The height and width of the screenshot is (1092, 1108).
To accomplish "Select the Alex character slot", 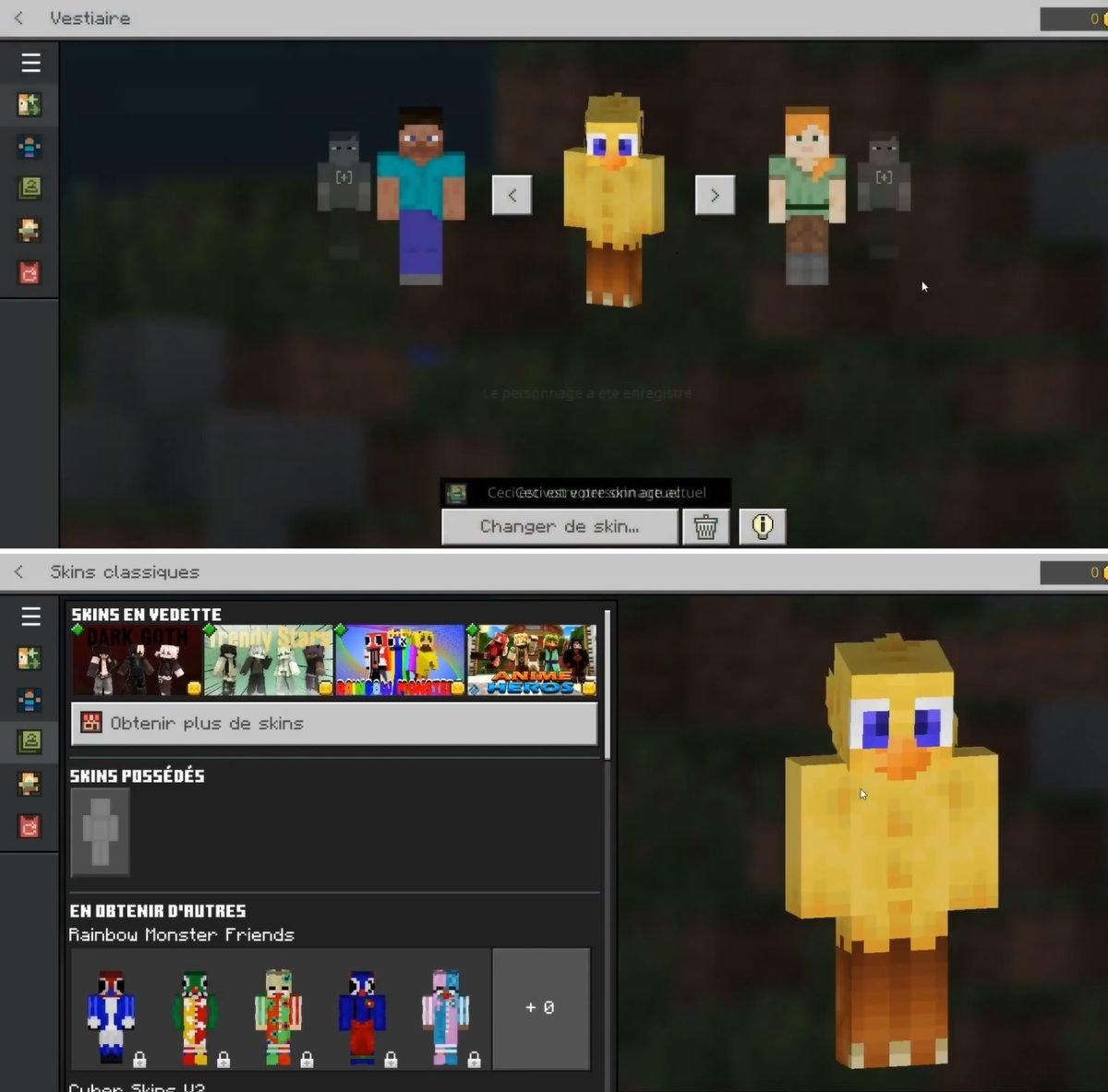I will pos(807,196).
